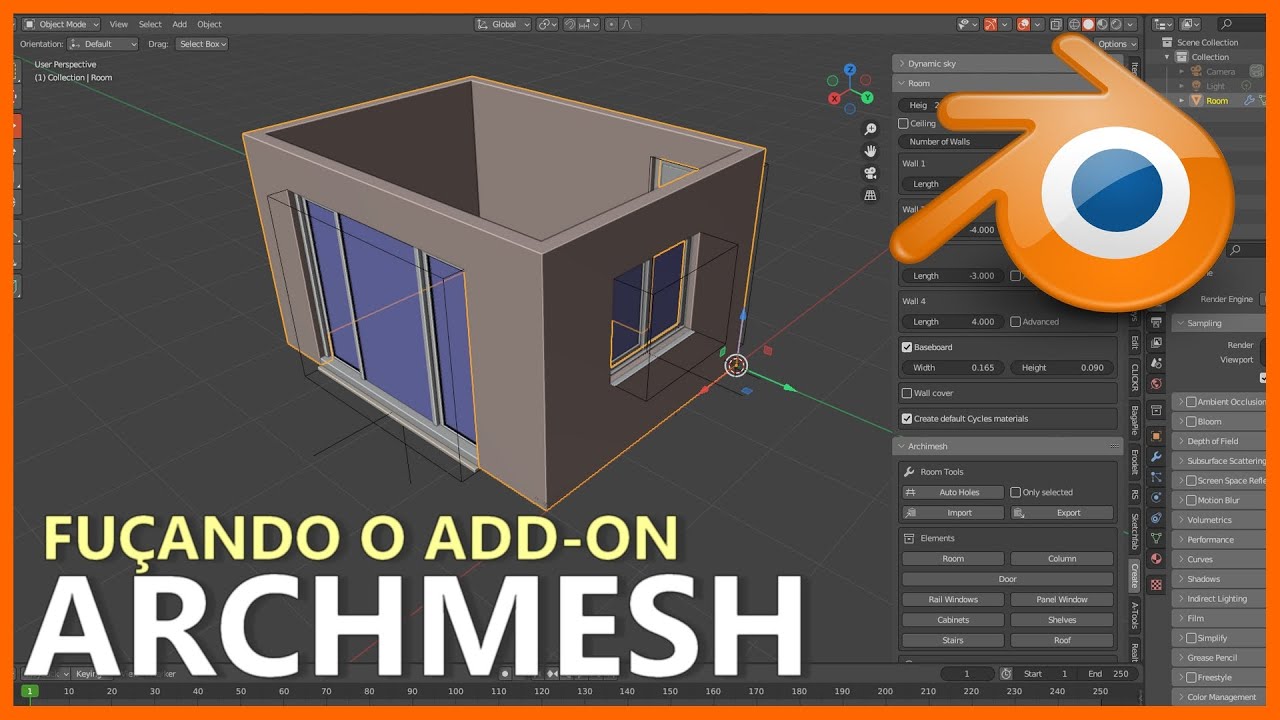
Task: Open the Object menu
Action: [209, 24]
